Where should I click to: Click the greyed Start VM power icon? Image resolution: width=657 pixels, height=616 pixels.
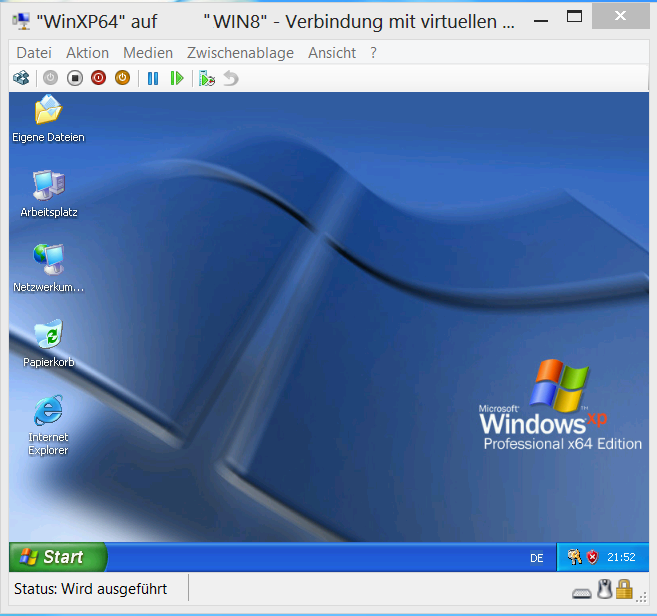(x=50, y=78)
